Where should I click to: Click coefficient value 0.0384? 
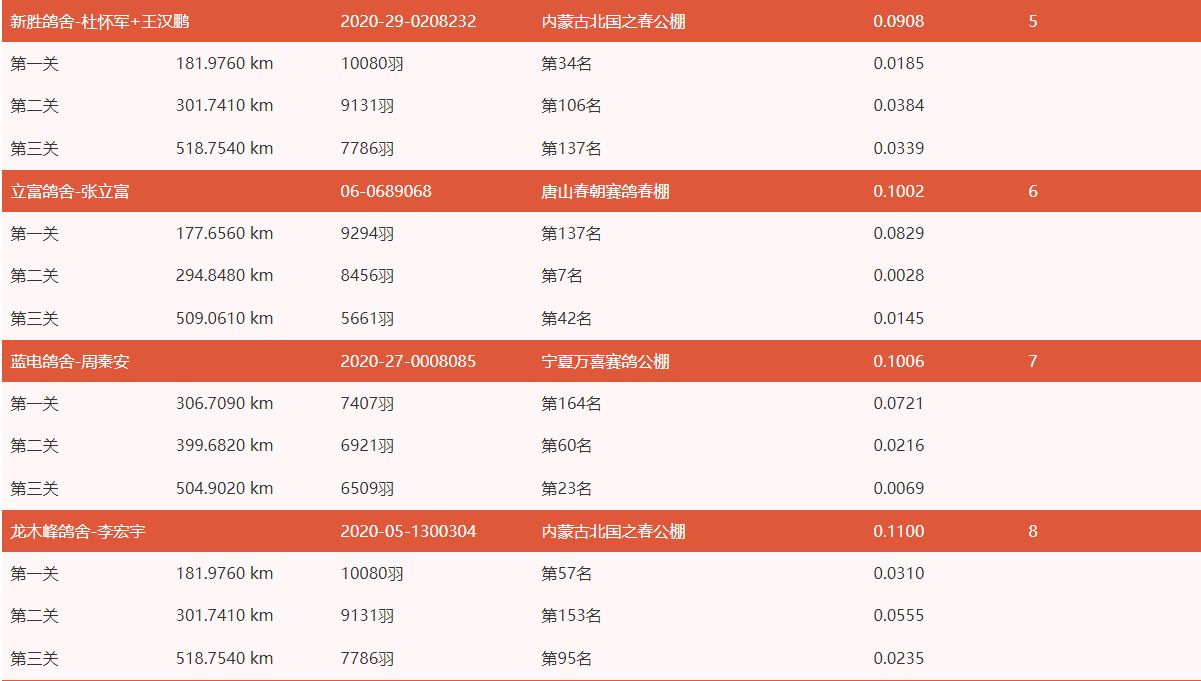pyautogui.click(x=899, y=106)
